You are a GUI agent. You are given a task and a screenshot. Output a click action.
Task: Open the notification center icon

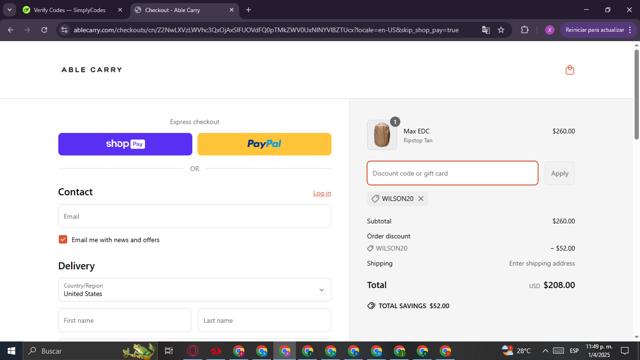coord(625,351)
